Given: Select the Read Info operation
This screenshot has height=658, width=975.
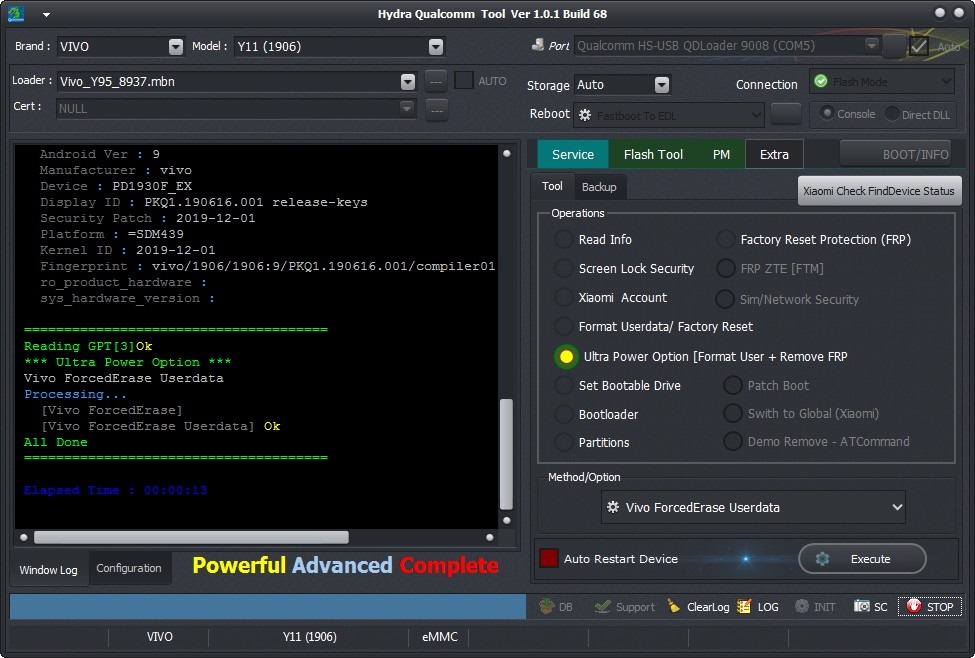Looking at the screenshot, I should click(564, 239).
